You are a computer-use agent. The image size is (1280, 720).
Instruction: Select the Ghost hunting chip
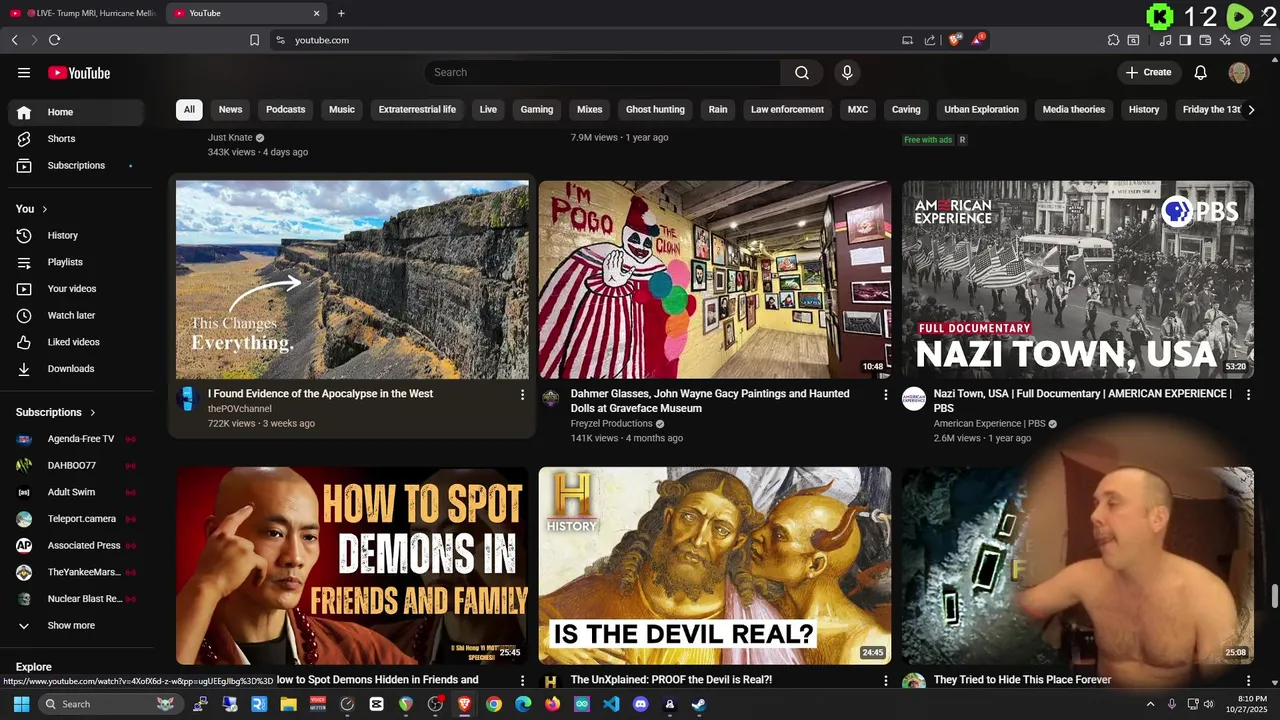(655, 109)
